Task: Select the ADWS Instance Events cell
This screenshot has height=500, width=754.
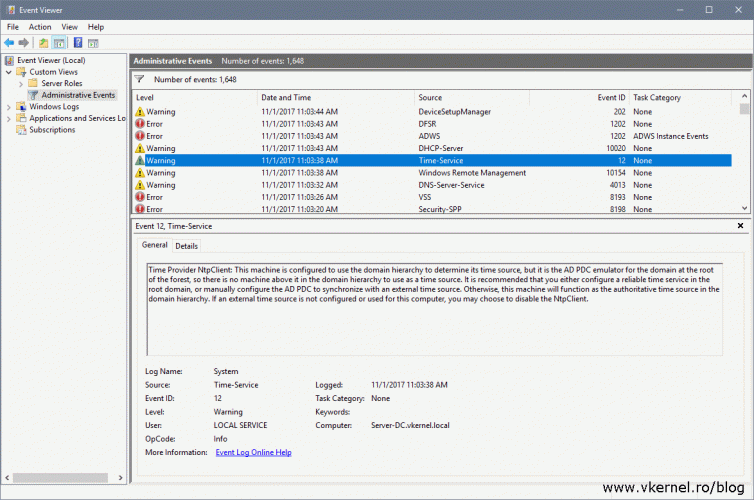Action: click(670, 136)
